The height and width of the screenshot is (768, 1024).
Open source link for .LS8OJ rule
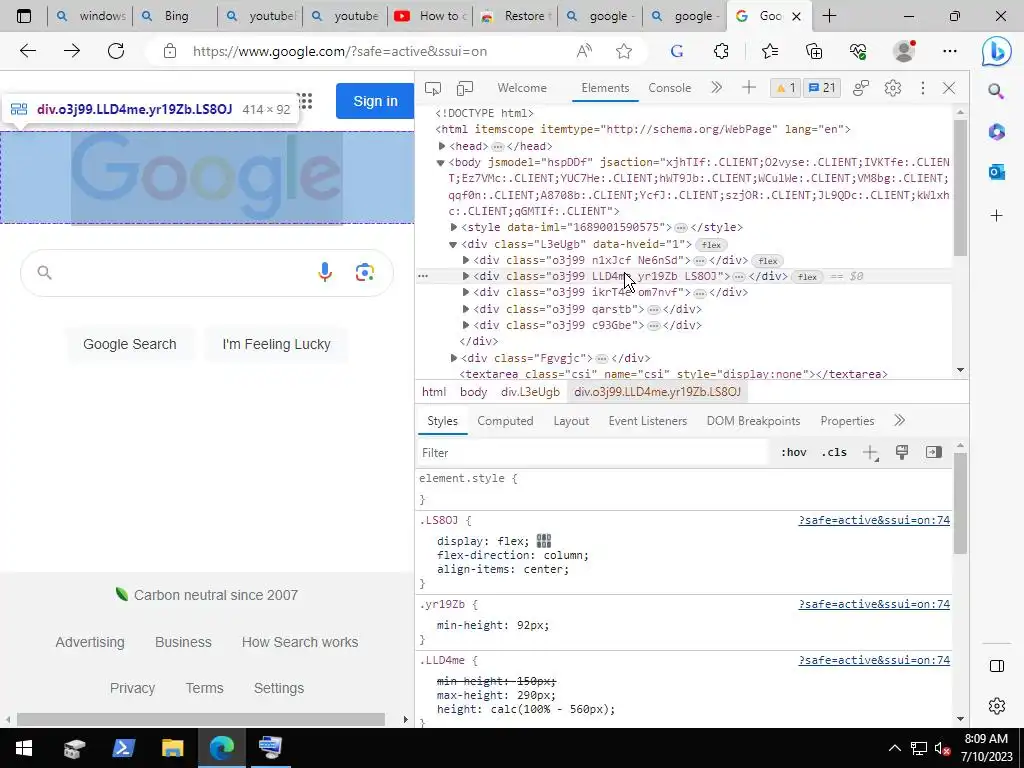point(874,520)
